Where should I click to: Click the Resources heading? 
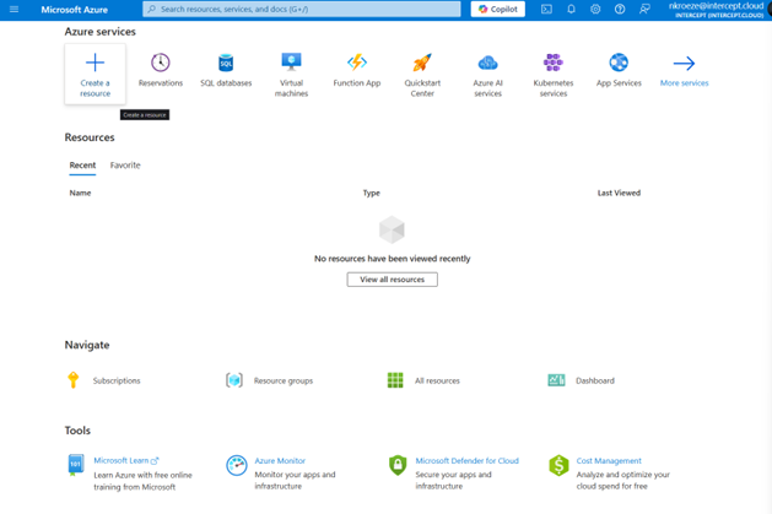click(89, 137)
